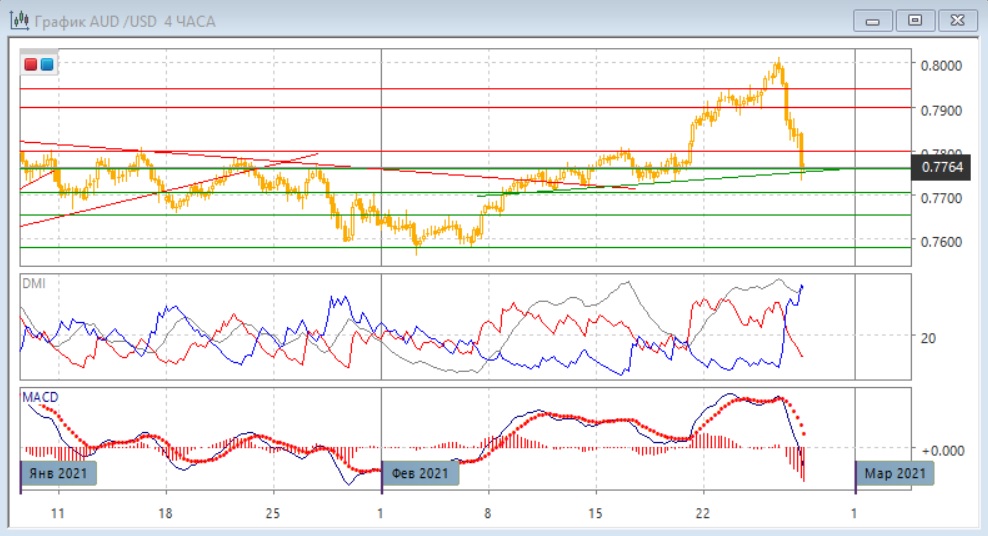Select the DMI indicator label
The width and height of the screenshot is (988, 536).
33,284
